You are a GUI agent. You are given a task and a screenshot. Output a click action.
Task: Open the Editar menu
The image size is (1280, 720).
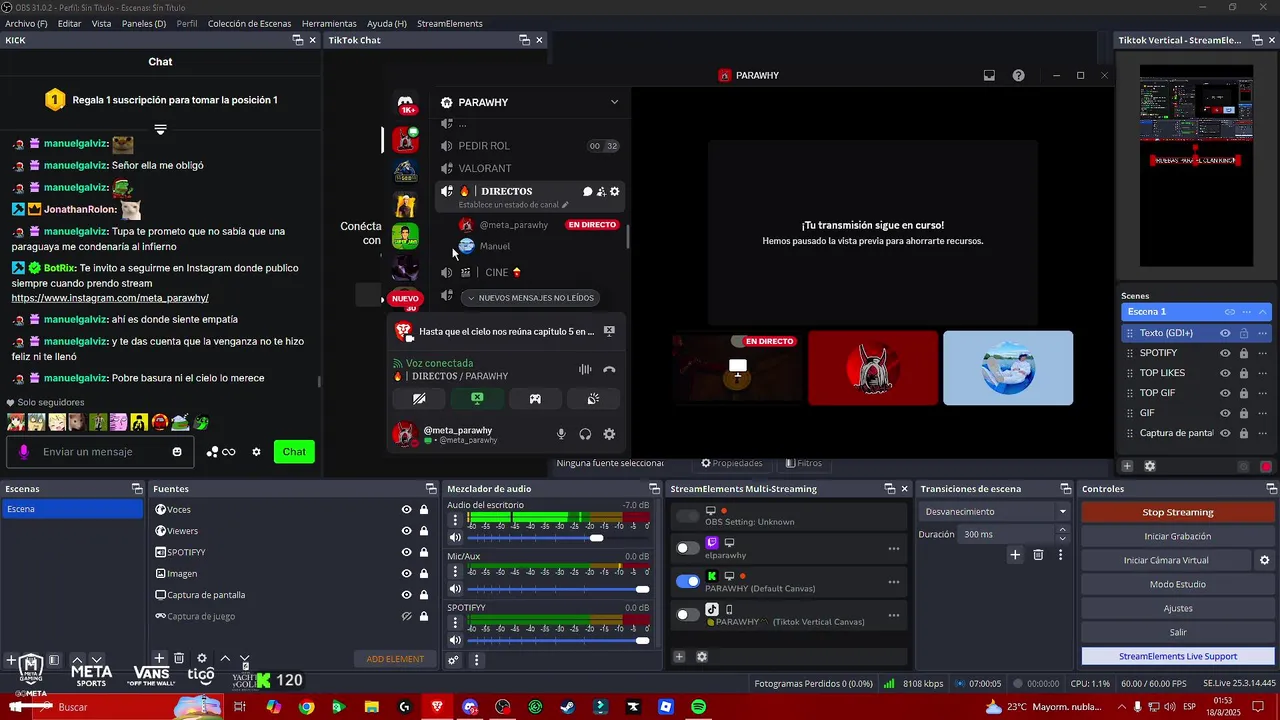coord(69,23)
